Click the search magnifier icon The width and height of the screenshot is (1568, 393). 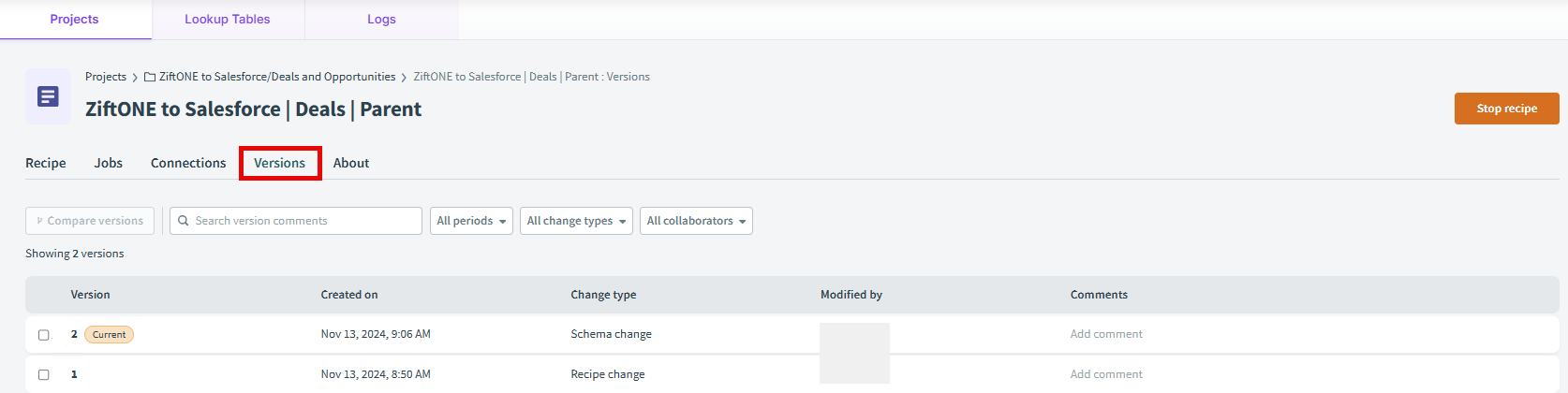[184, 221]
